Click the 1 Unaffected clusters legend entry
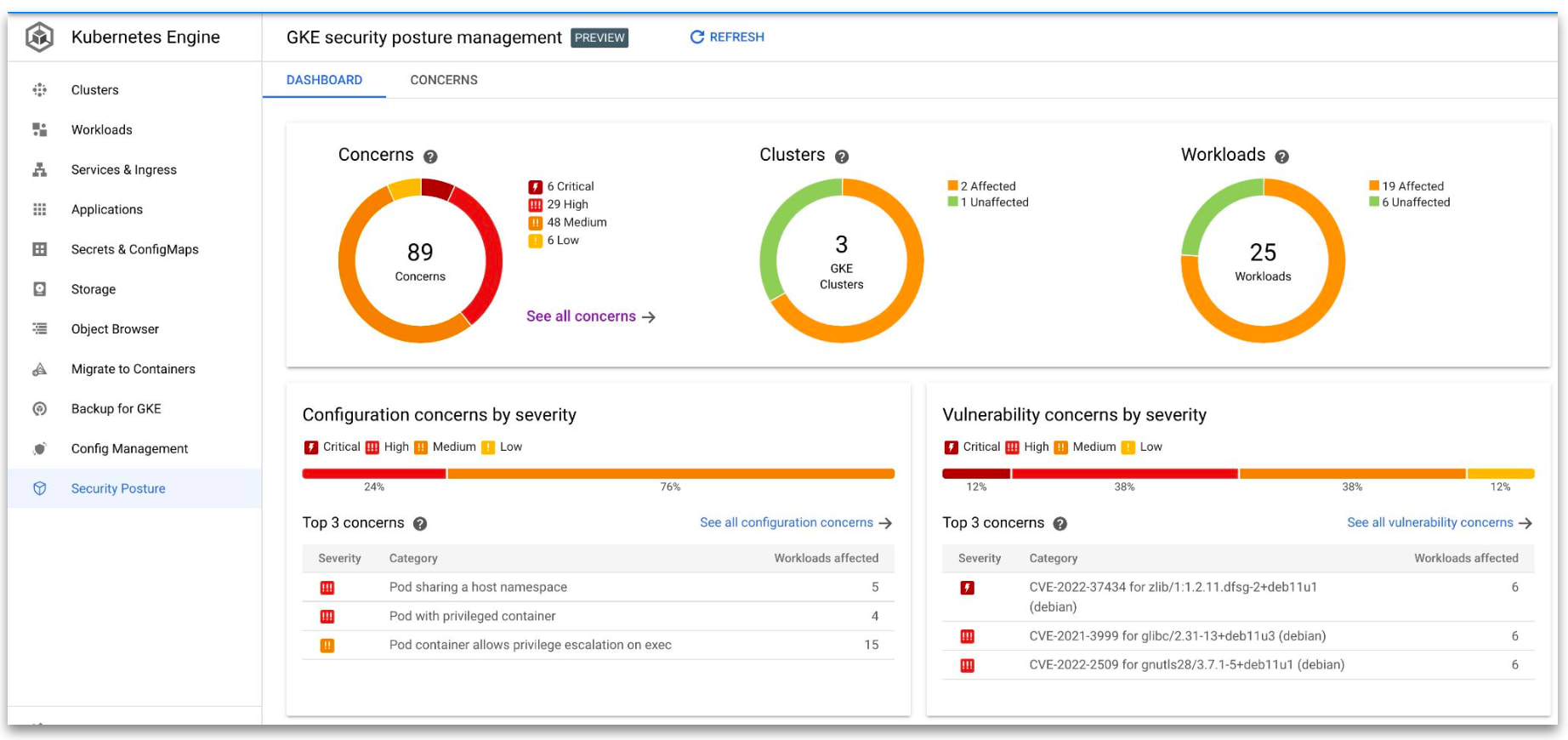 click(x=988, y=202)
